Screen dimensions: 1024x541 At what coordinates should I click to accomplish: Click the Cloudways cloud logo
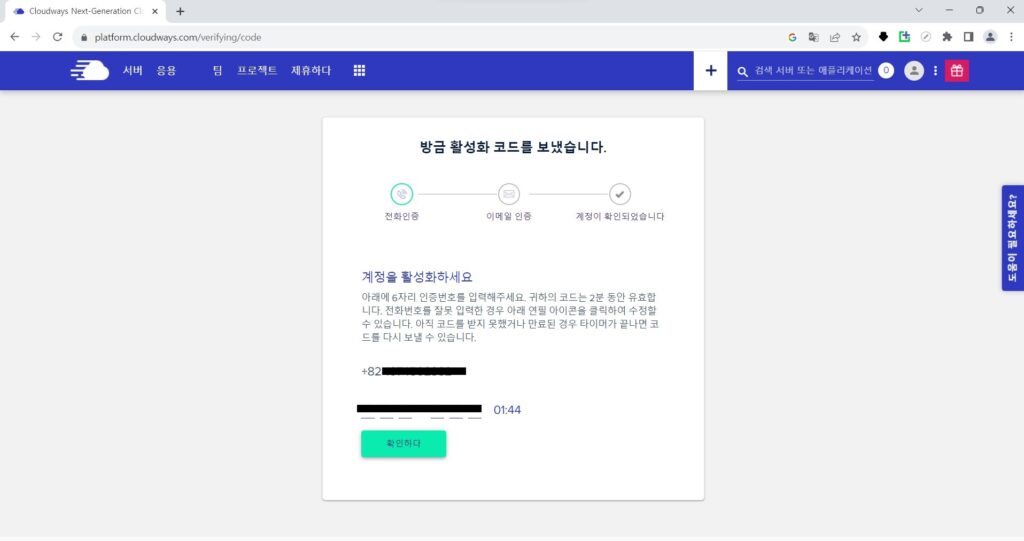89,70
